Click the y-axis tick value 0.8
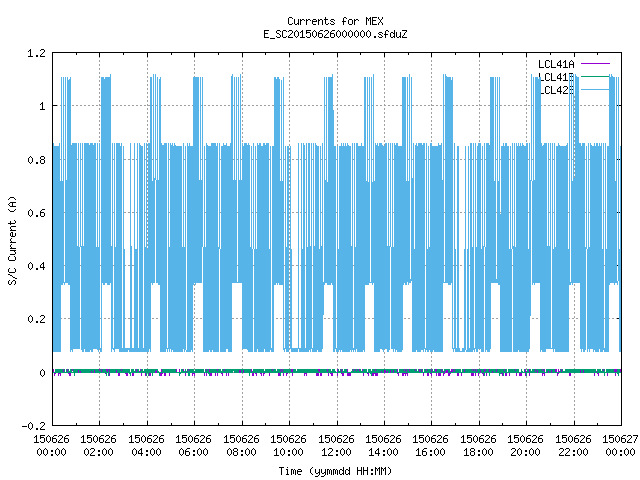 pyautogui.click(x=36, y=160)
